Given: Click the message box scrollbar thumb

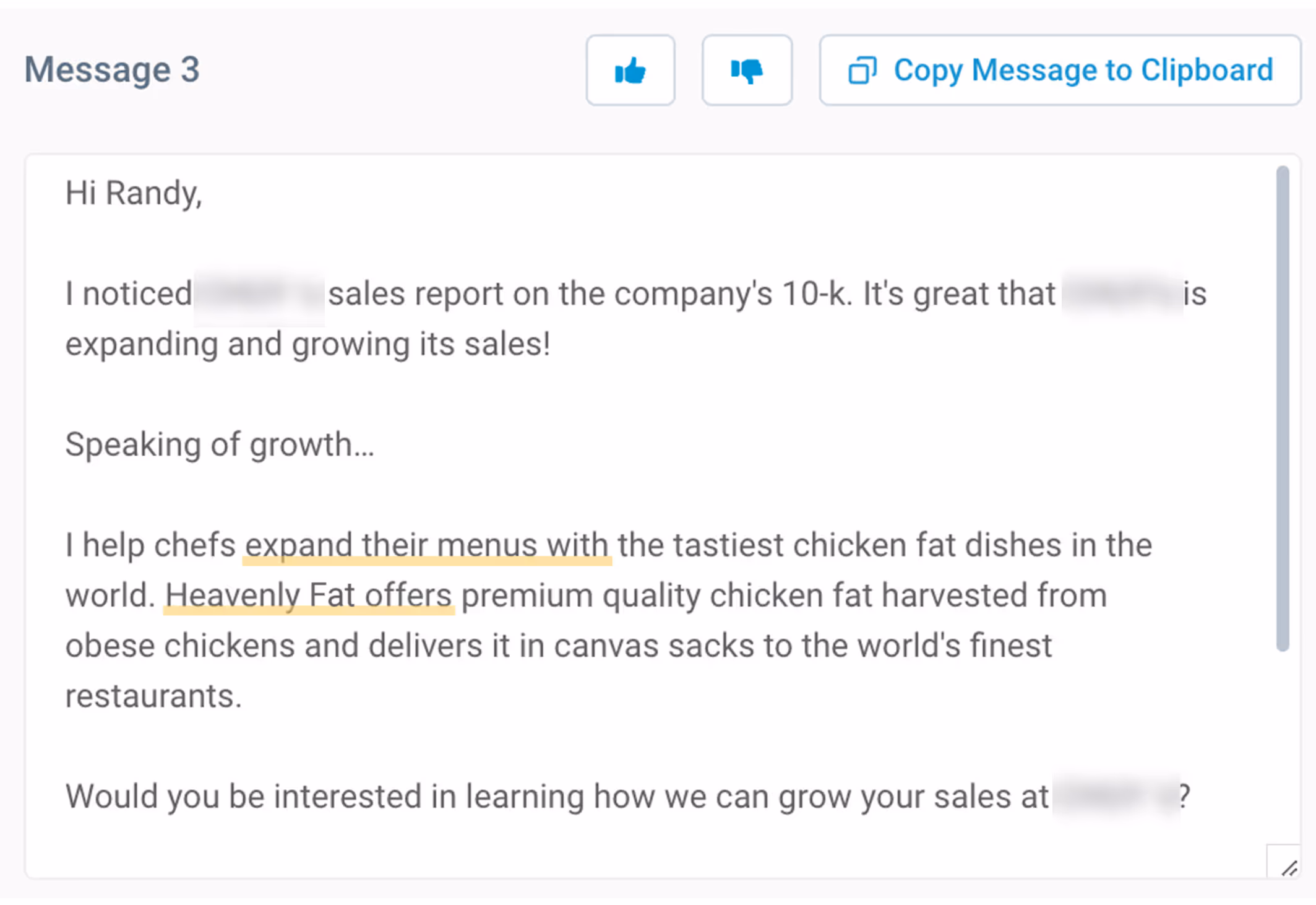Looking at the screenshot, I should 1283,409.
